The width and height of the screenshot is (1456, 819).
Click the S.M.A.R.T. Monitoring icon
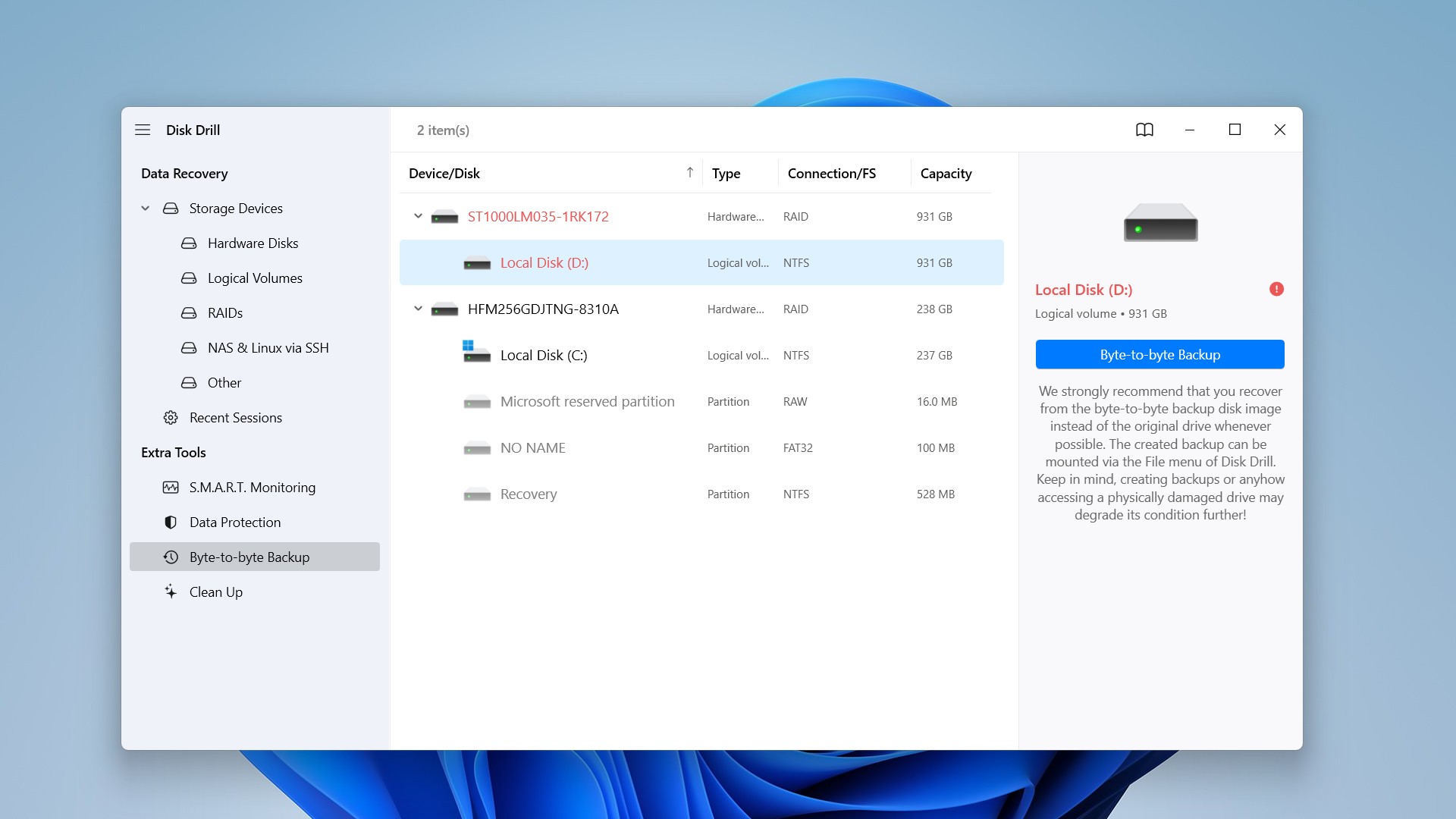171,487
